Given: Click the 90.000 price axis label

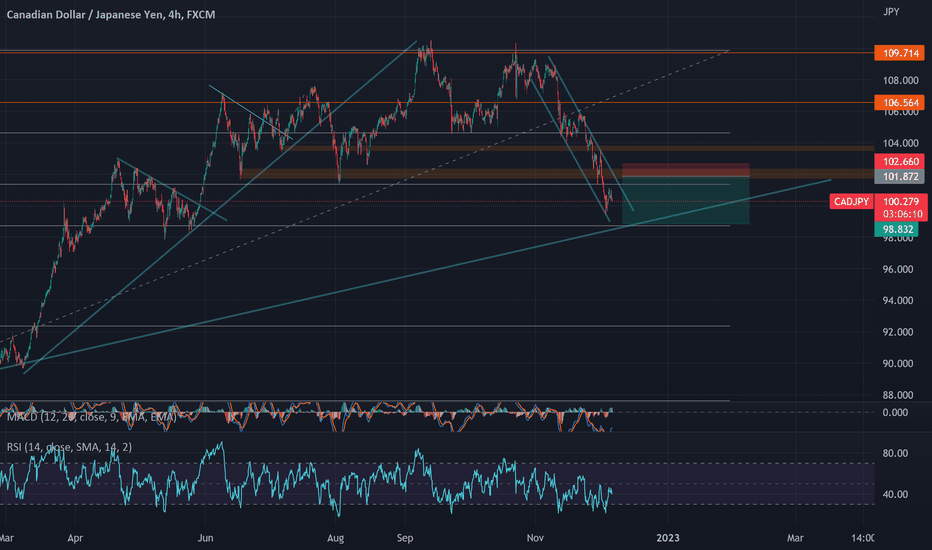Looking at the screenshot, I should click(898, 363).
